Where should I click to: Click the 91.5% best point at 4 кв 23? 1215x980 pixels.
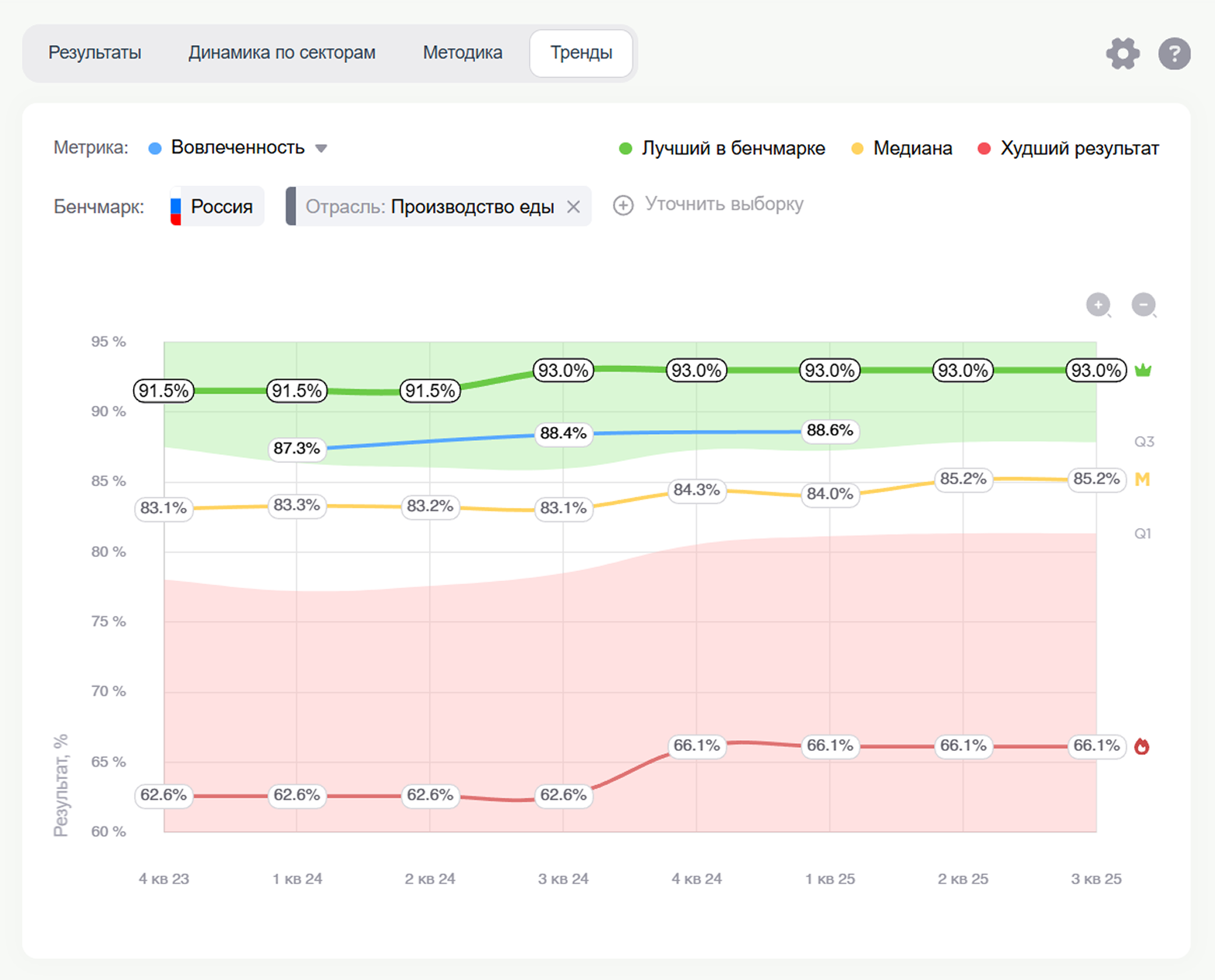point(164,391)
